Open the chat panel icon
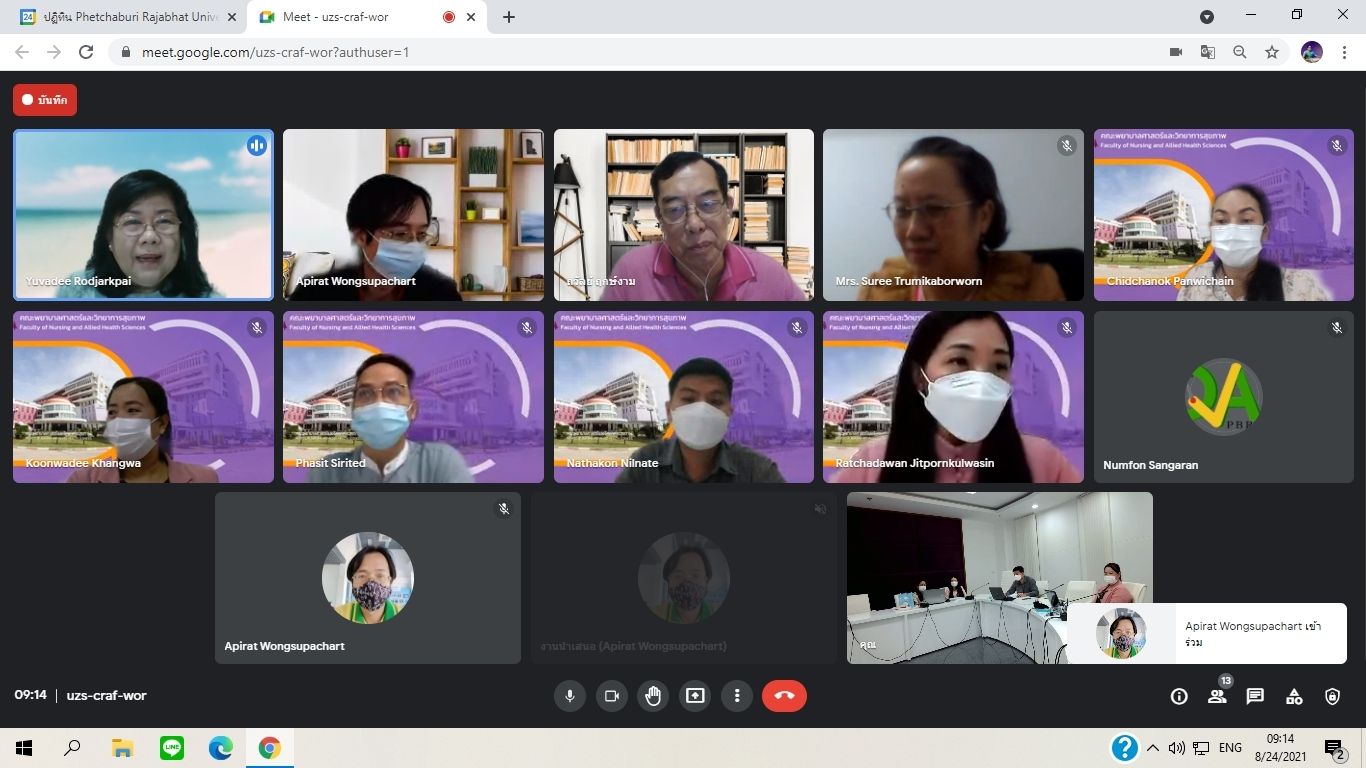Screen dimensions: 1366x768 [x=1255, y=697]
